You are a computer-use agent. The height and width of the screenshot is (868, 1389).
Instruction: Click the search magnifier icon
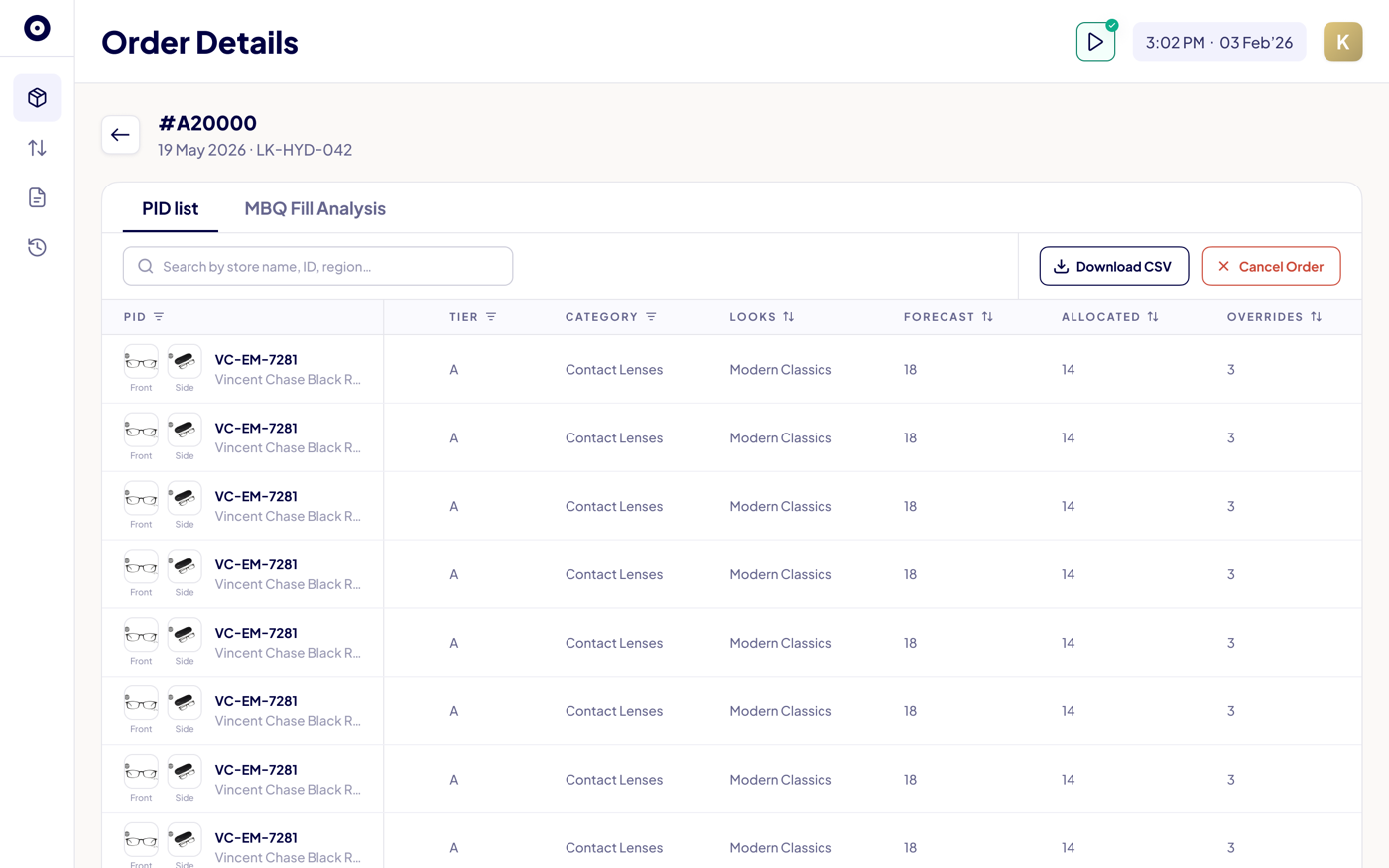click(x=146, y=266)
